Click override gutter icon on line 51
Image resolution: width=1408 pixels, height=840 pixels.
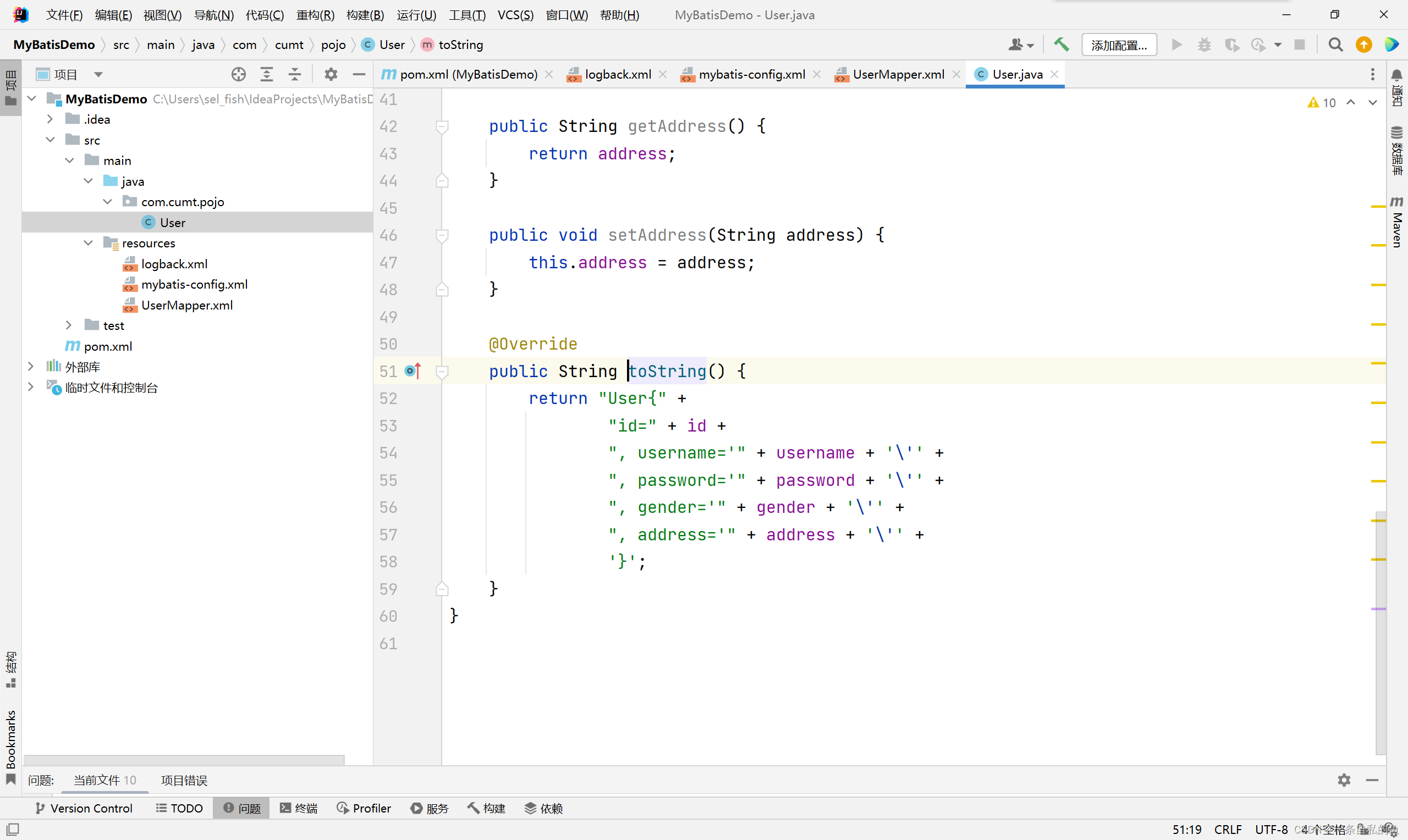click(413, 371)
